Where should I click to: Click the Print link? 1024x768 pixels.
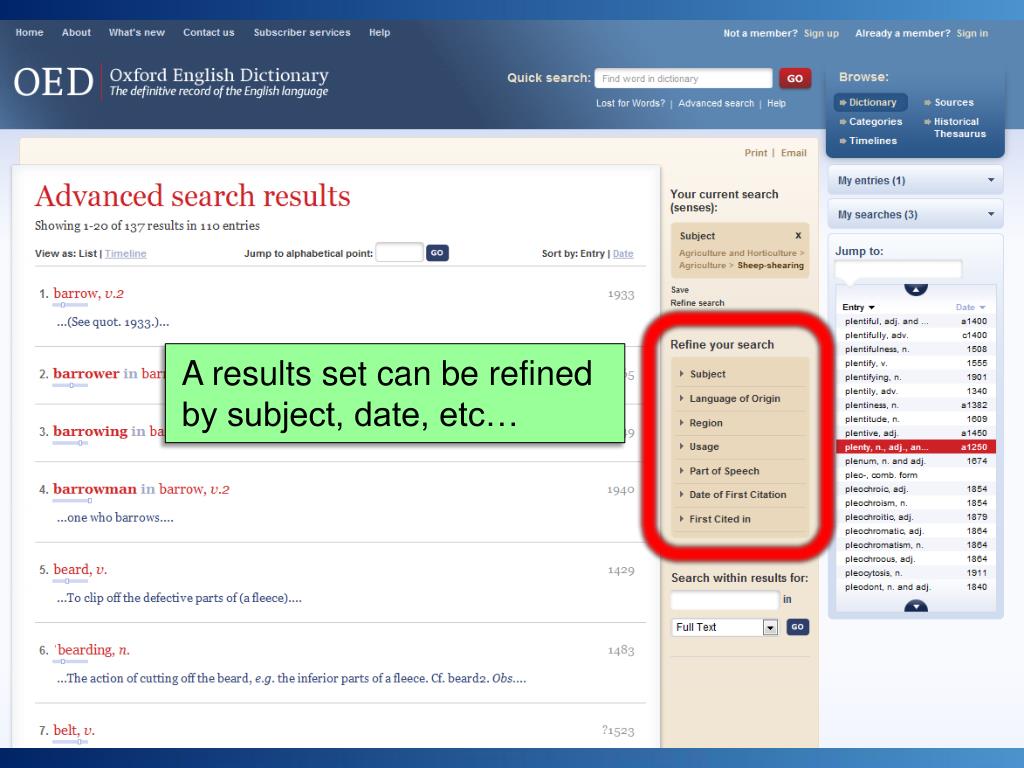(756, 153)
